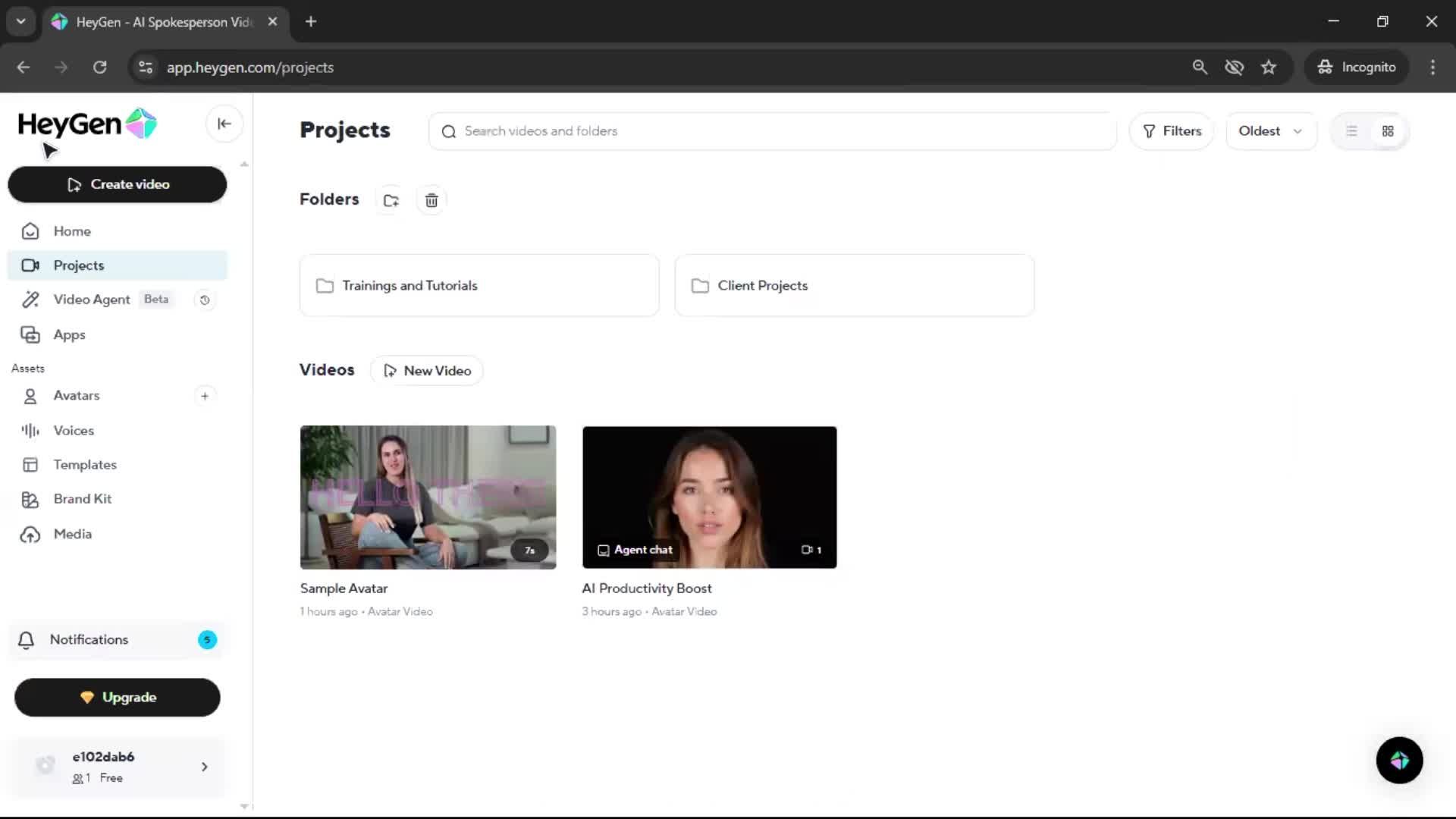Click the plus icon beside Avatars

204,396
